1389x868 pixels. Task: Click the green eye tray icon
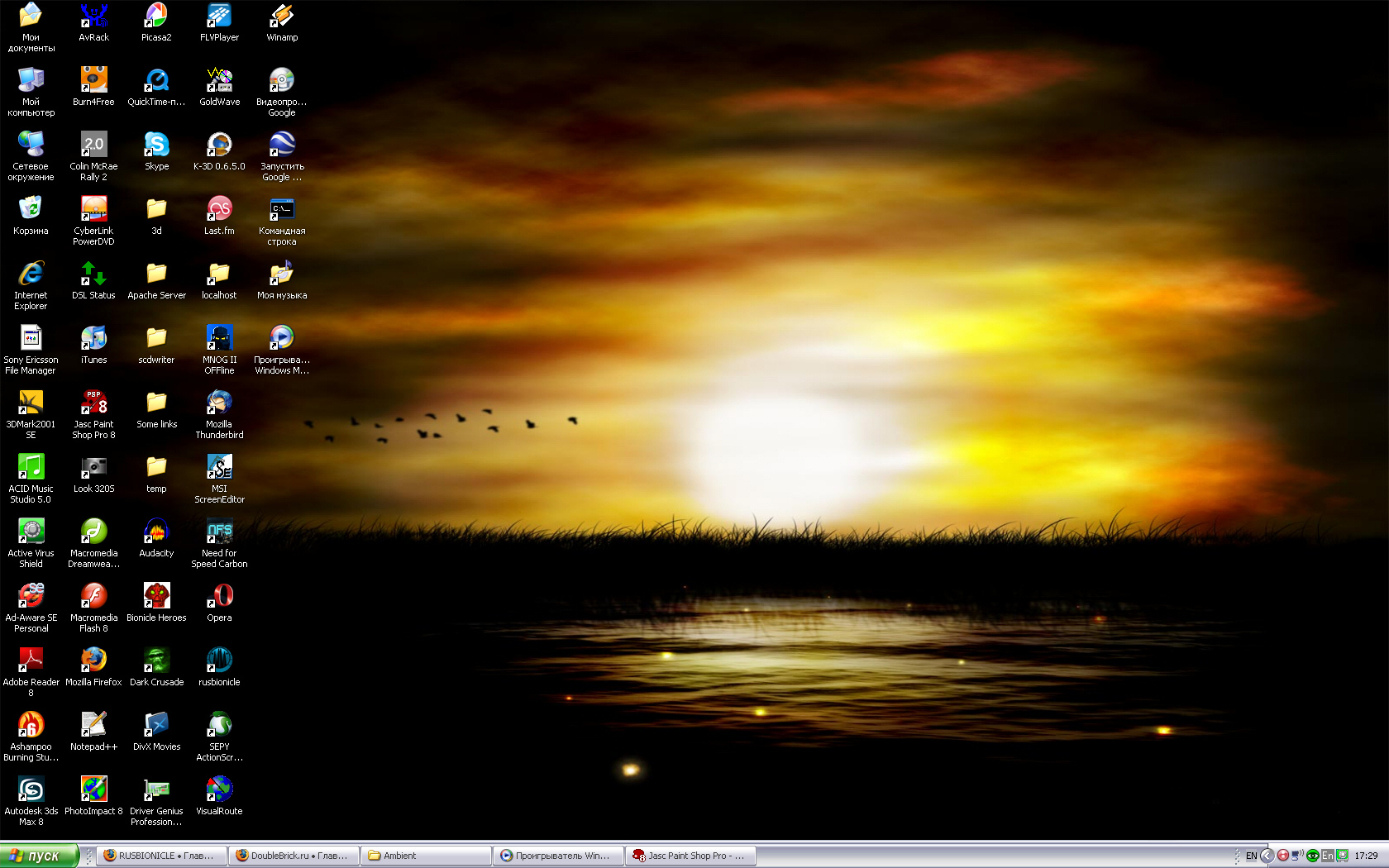1312,856
